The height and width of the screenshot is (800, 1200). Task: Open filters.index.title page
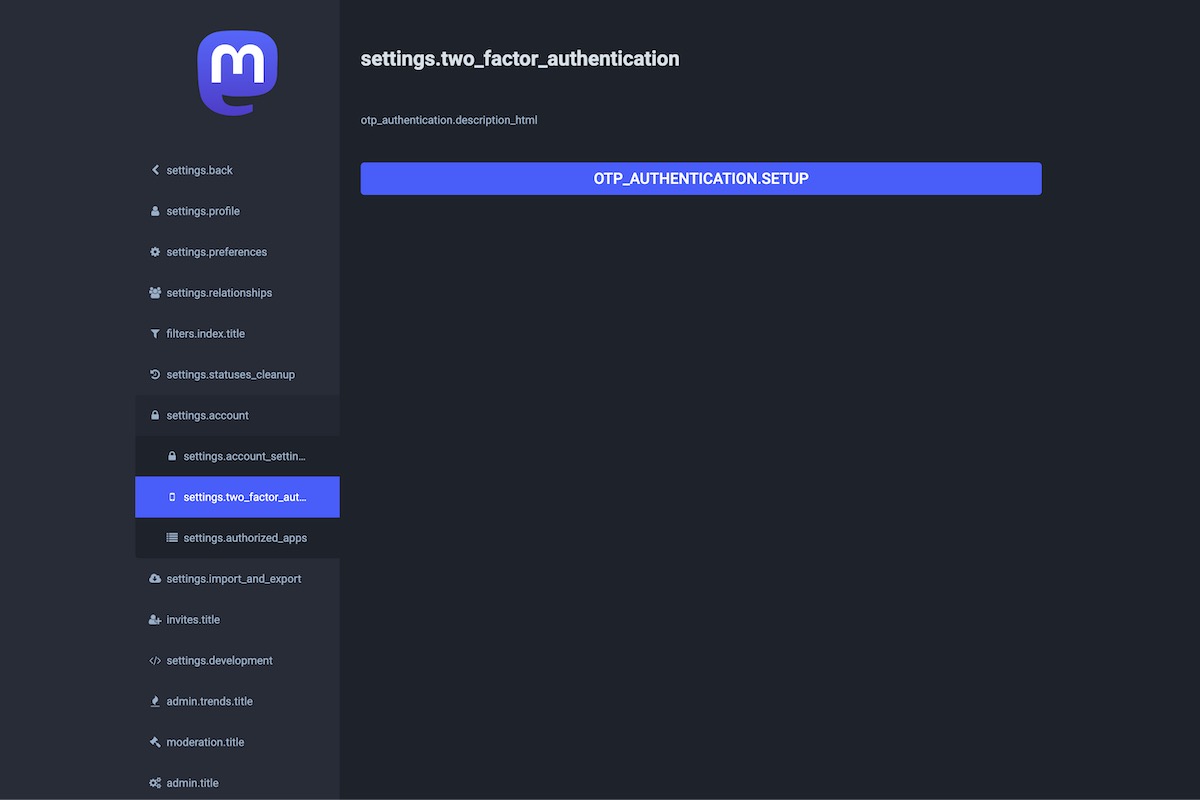[x=205, y=334]
